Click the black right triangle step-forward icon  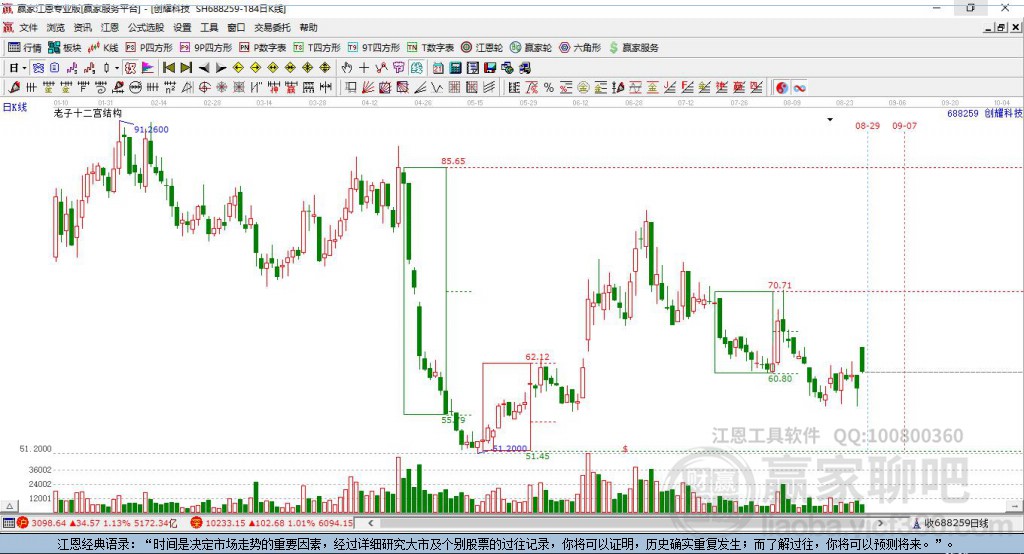pyautogui.click(x=221, y=68)
